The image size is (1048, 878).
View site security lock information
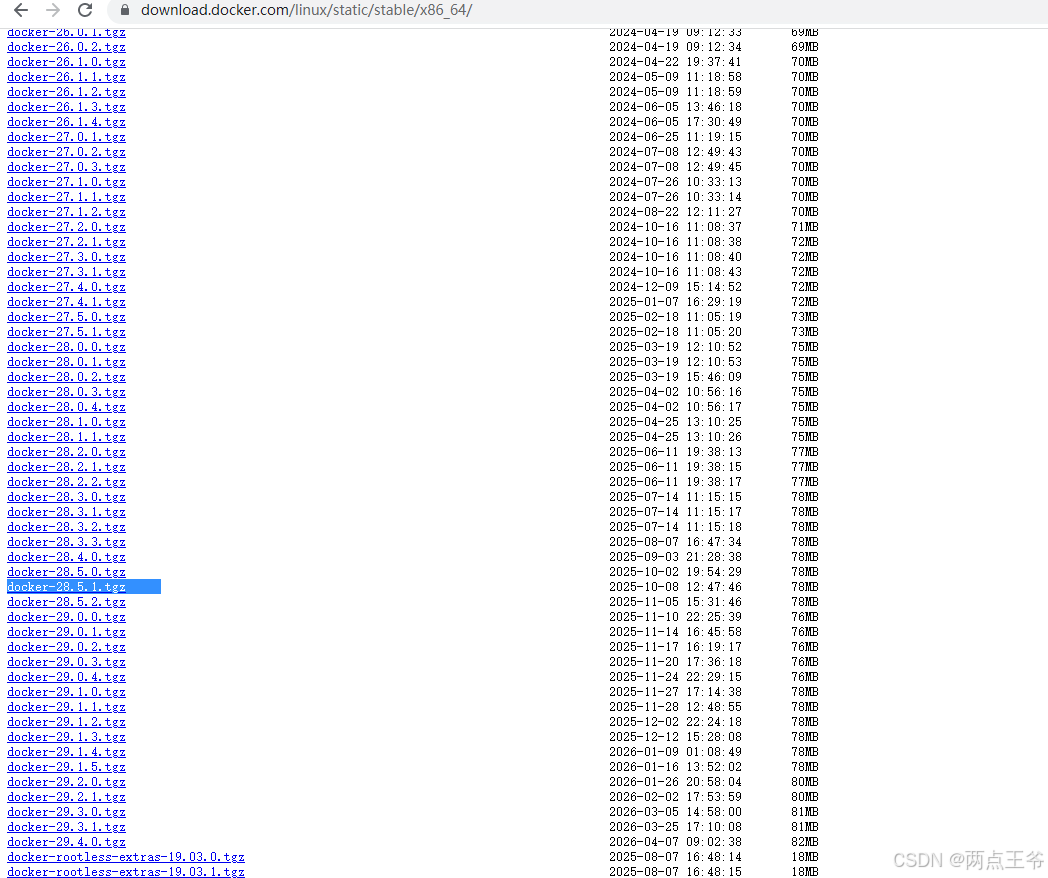point(124,10)
